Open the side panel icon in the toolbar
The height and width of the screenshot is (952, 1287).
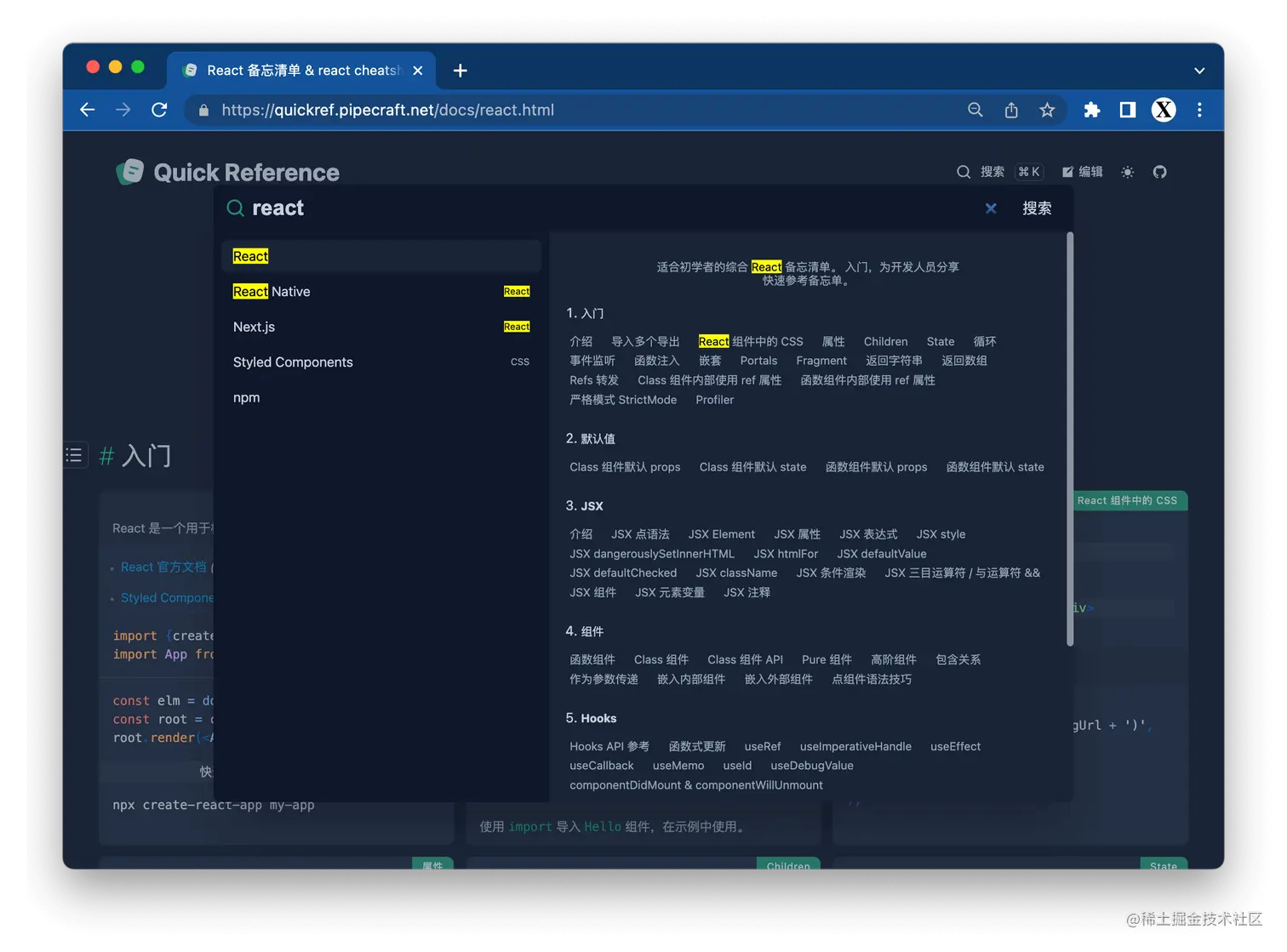click(1128, 110)
